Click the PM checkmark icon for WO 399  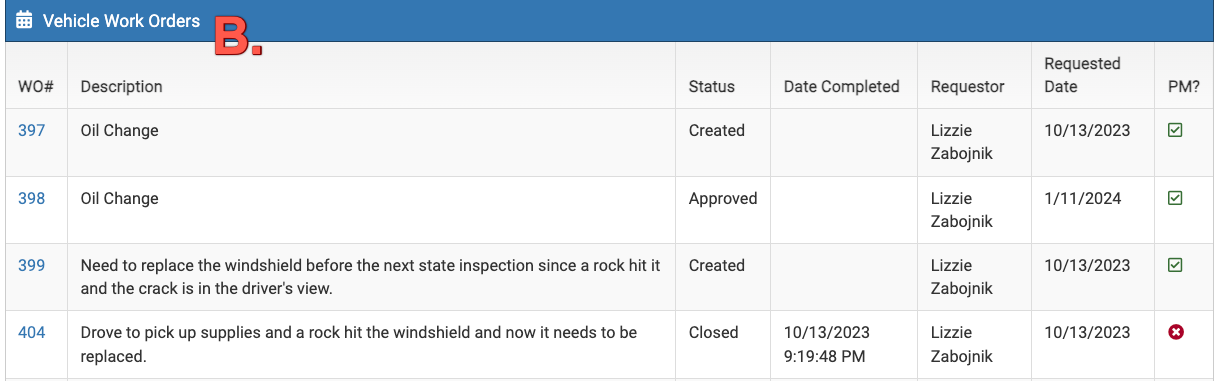click(x=1176, y=265)
